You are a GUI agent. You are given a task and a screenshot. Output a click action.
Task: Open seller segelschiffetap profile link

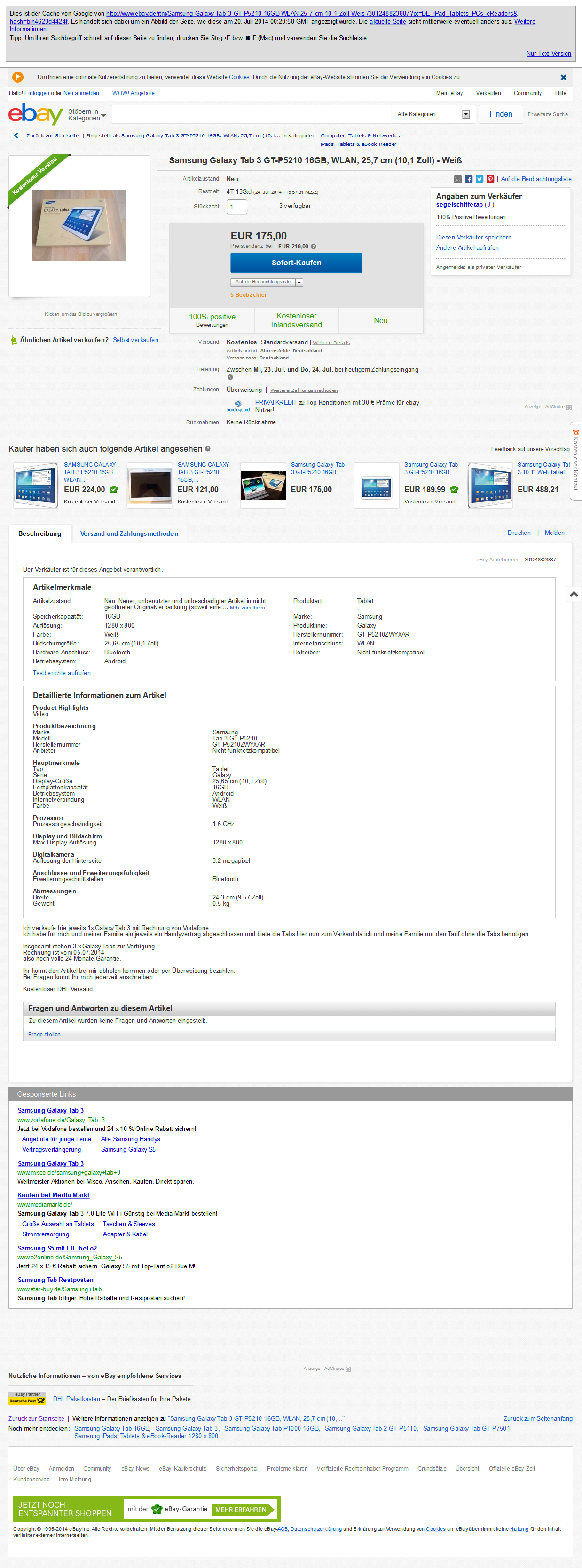click(459, 205)
